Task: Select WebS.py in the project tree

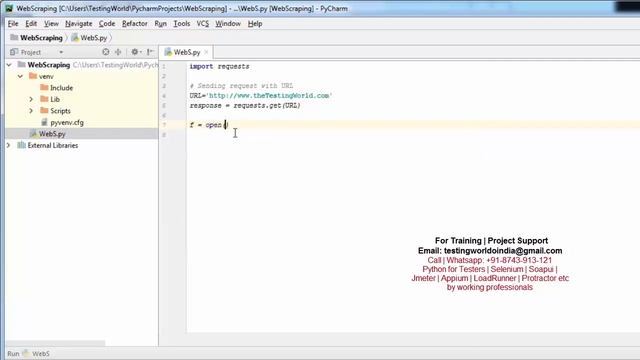Action: (82, 134)
